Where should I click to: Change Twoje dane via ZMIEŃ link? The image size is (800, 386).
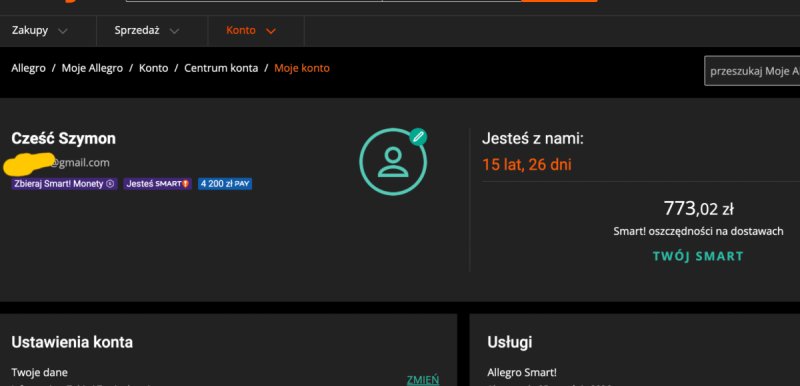423,380
